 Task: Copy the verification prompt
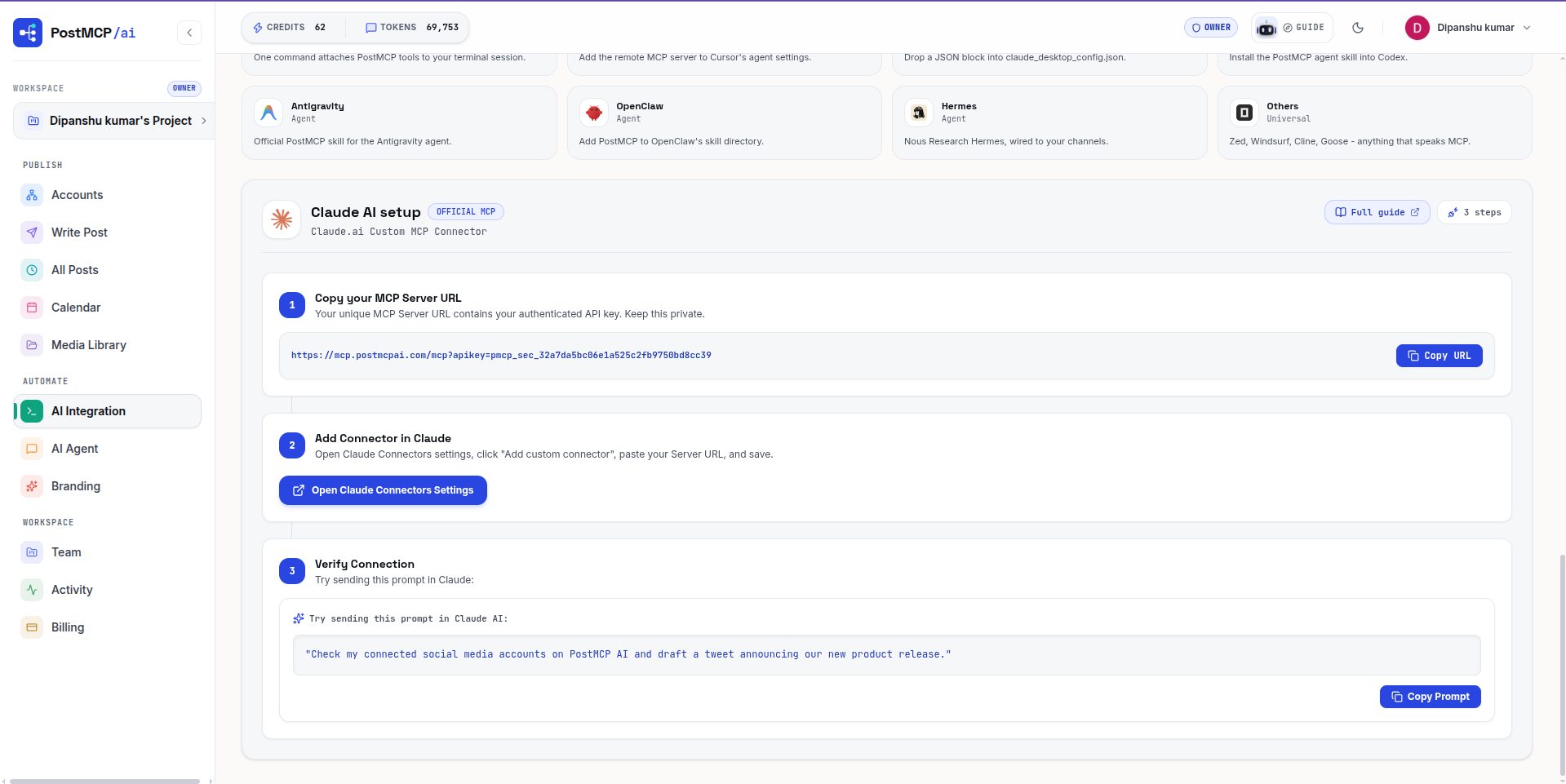(1430, 697)
